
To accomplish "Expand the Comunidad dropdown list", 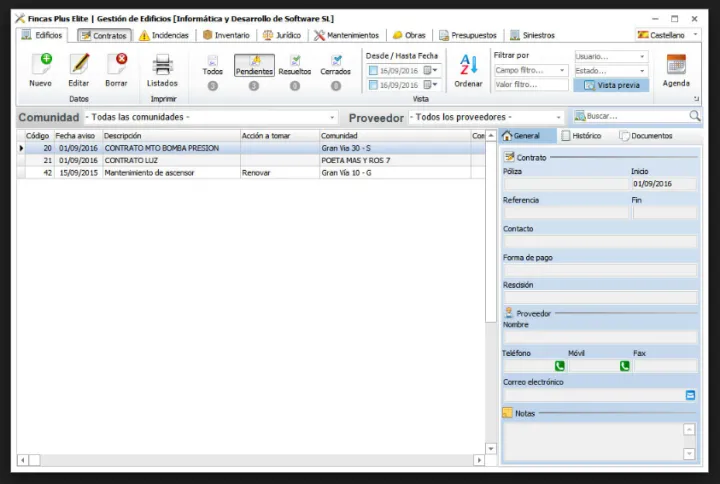I will (332, 118).
